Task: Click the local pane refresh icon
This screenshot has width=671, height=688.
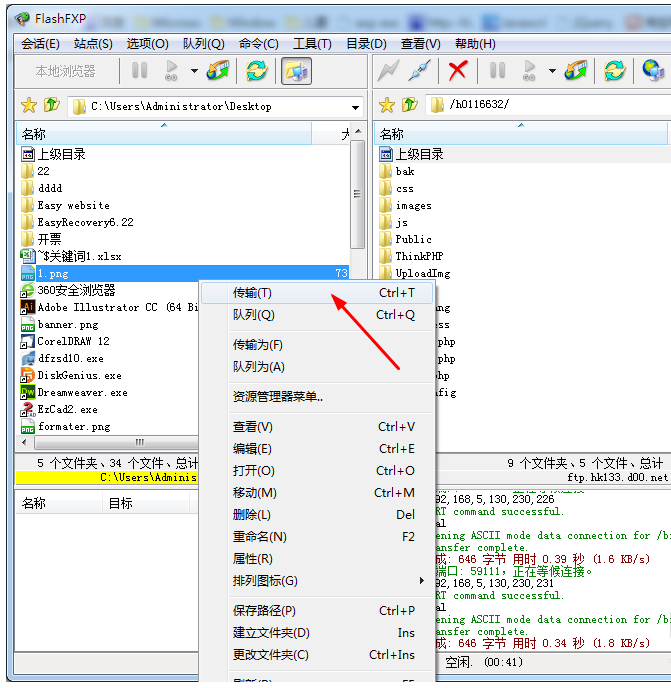Action: (257, 70)
